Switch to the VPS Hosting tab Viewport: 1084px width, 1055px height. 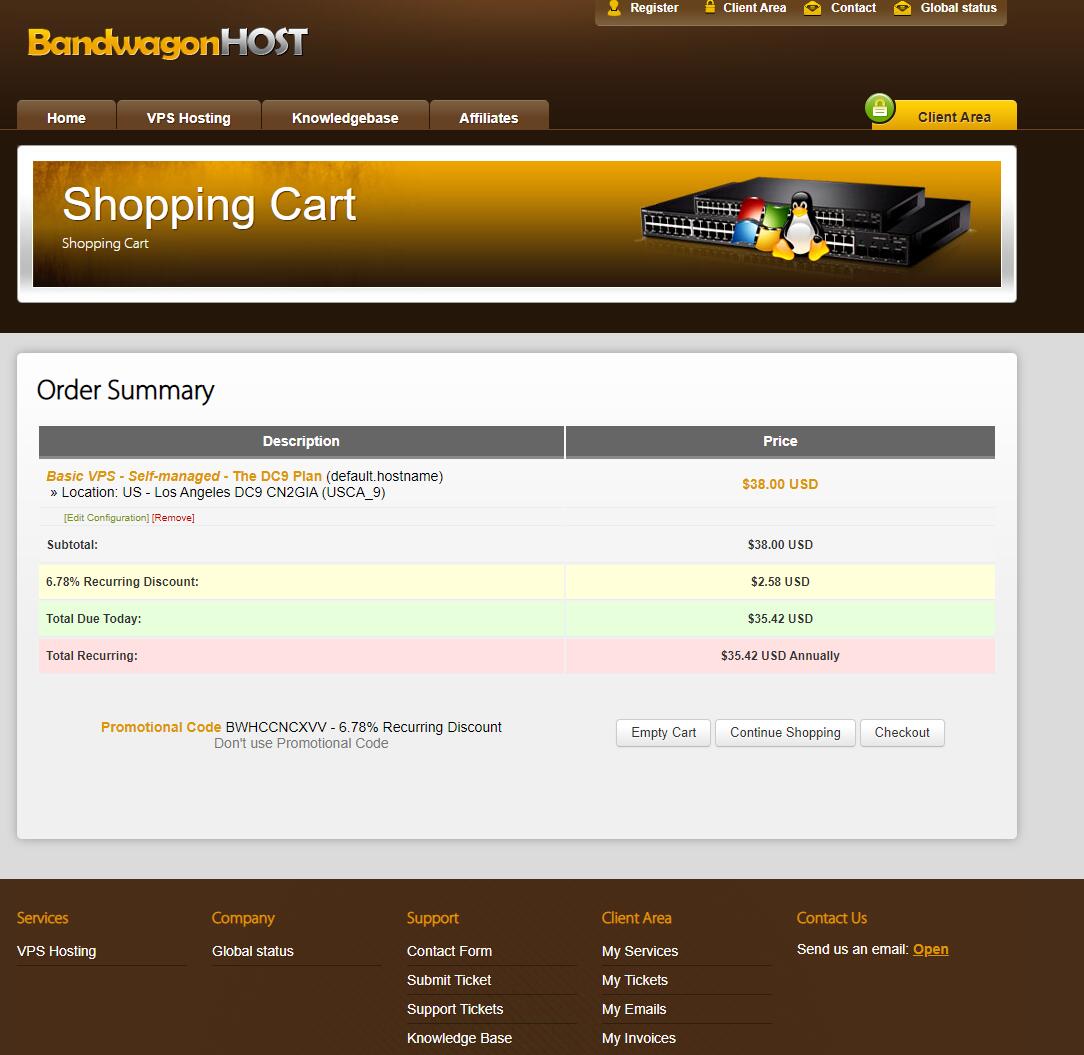coord(189,115)
